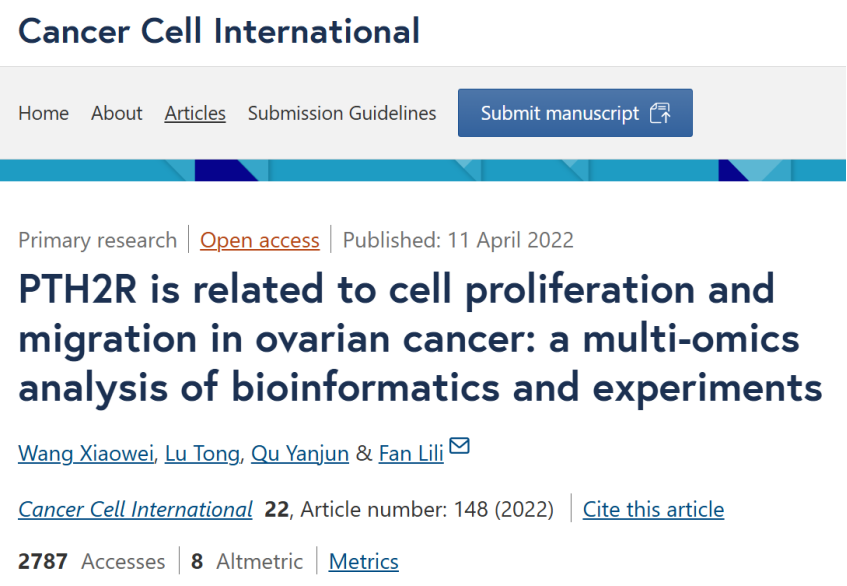The height and width of the screenshot is (586, 847).
Task: Open author Wang Xiaowei's details
Action: point(86,453)
